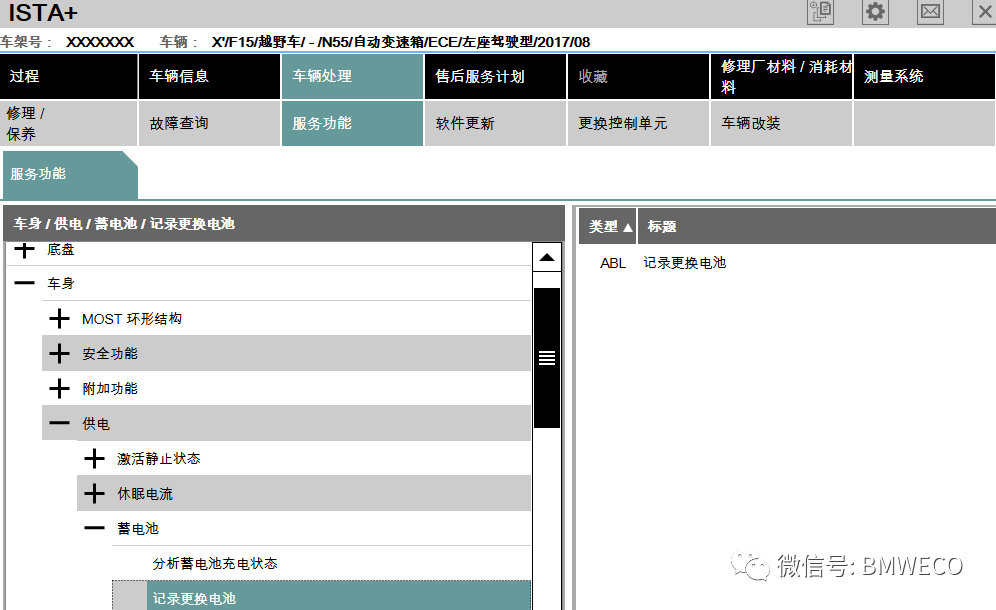Expand the 休眠电流 node
996x610 pixels.
(94, 493)
